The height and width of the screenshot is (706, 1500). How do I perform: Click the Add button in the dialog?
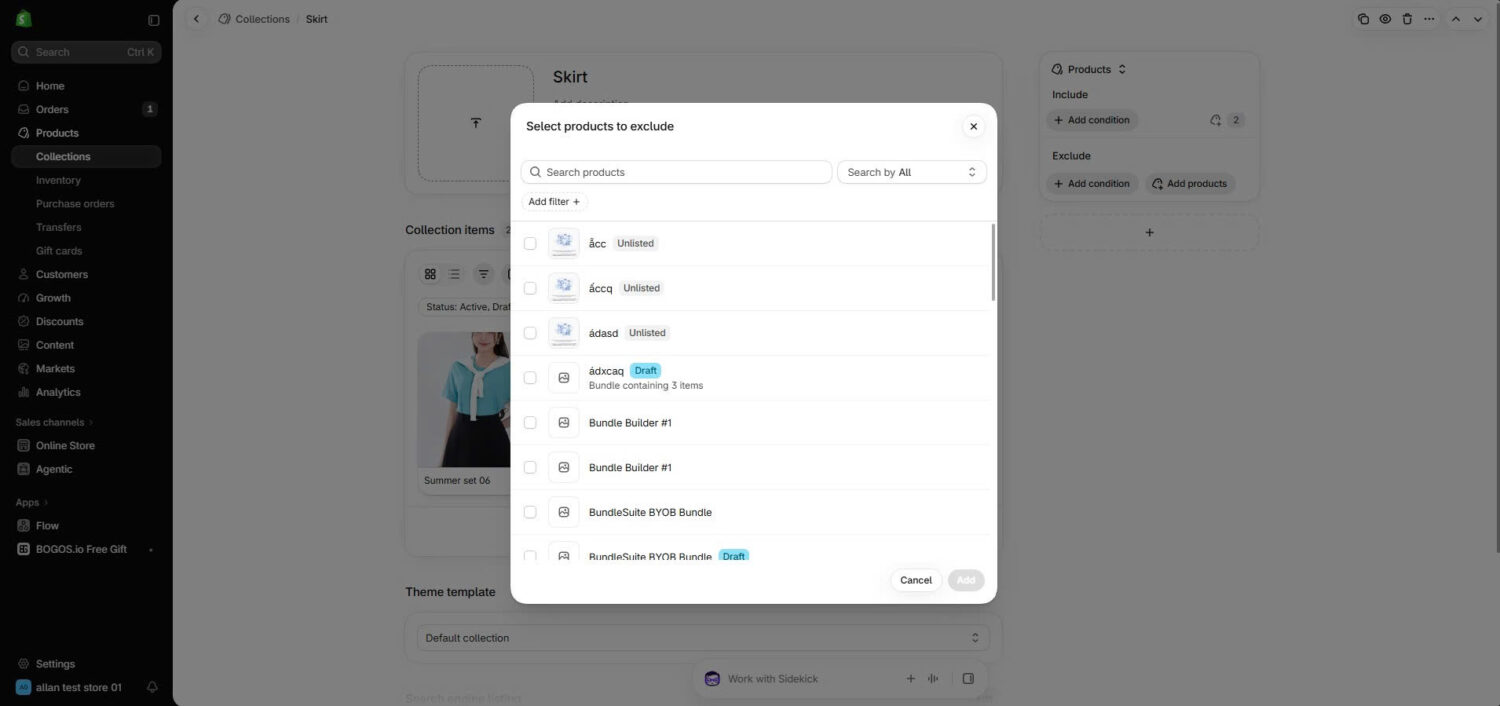tap(966, 580)
